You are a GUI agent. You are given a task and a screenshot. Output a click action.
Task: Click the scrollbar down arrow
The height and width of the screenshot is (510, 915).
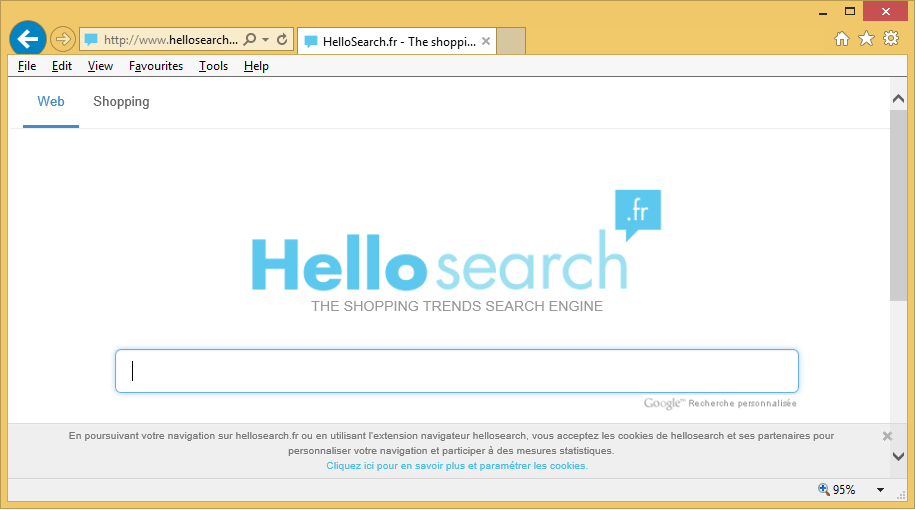(899, 456)
